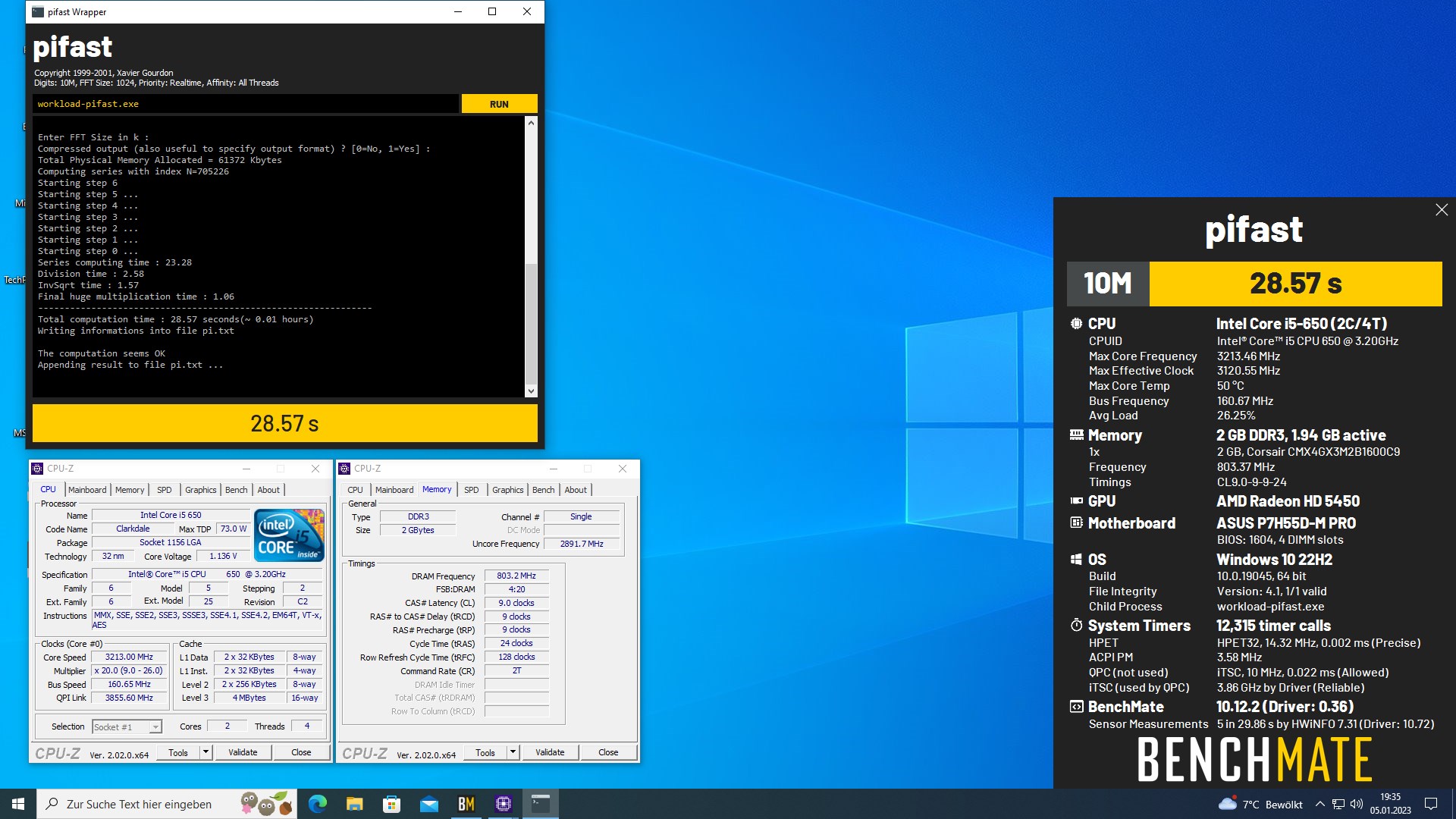Open notification center icon

pyautogui.click(x=1431, y=804)
